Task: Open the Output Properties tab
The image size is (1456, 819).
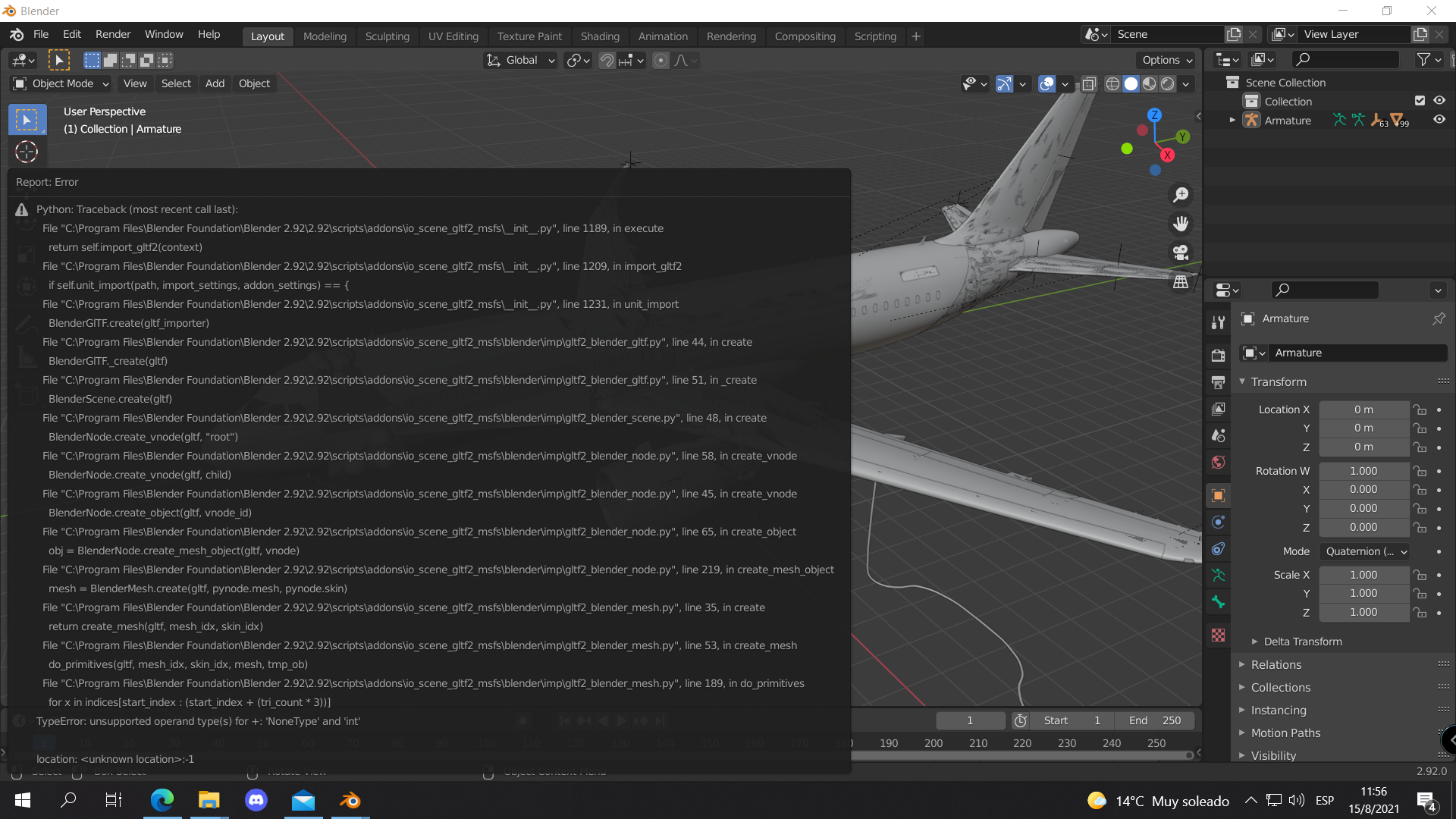Action: click(x=1219, y=381)
